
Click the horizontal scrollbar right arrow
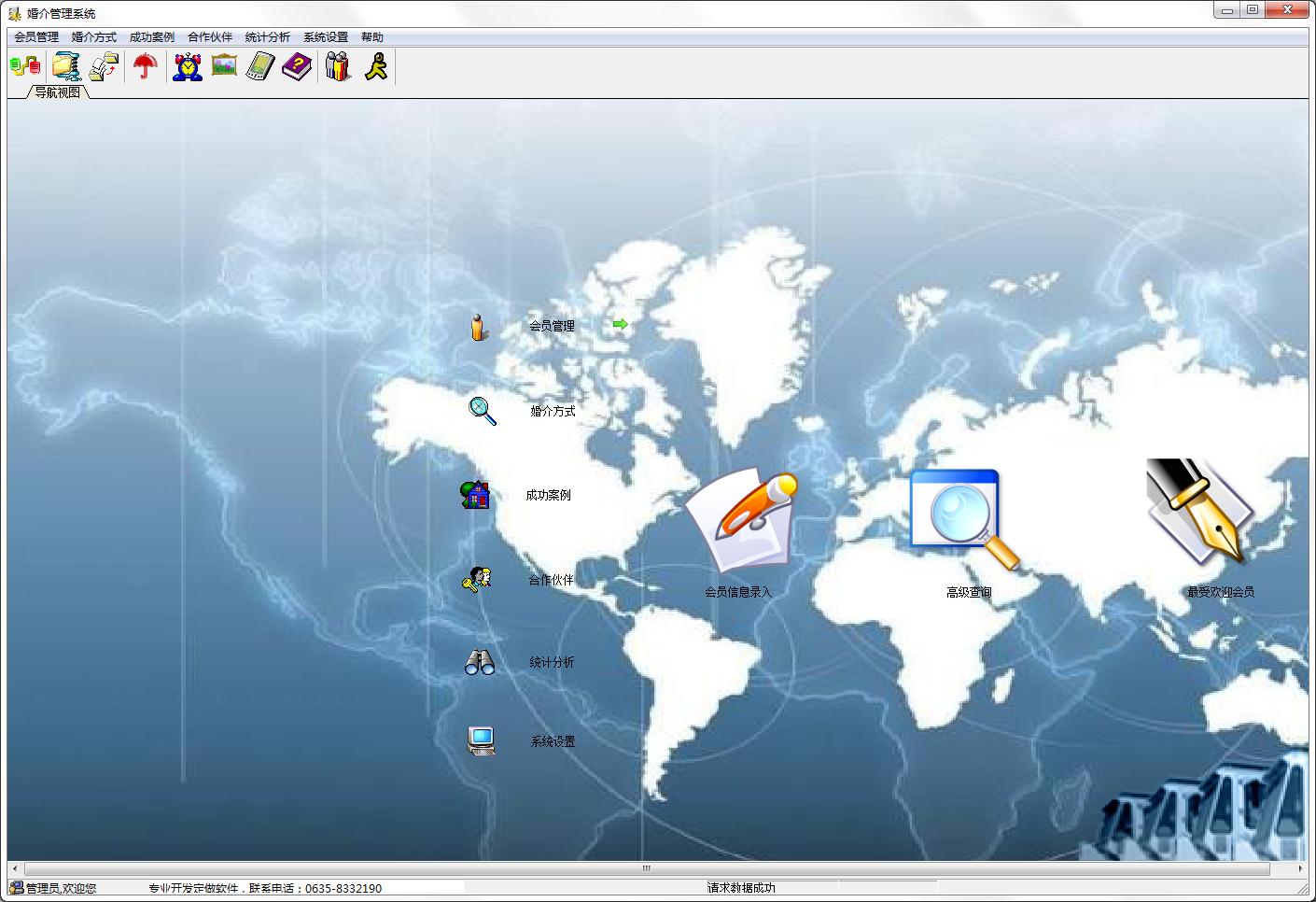point(1301,868)
